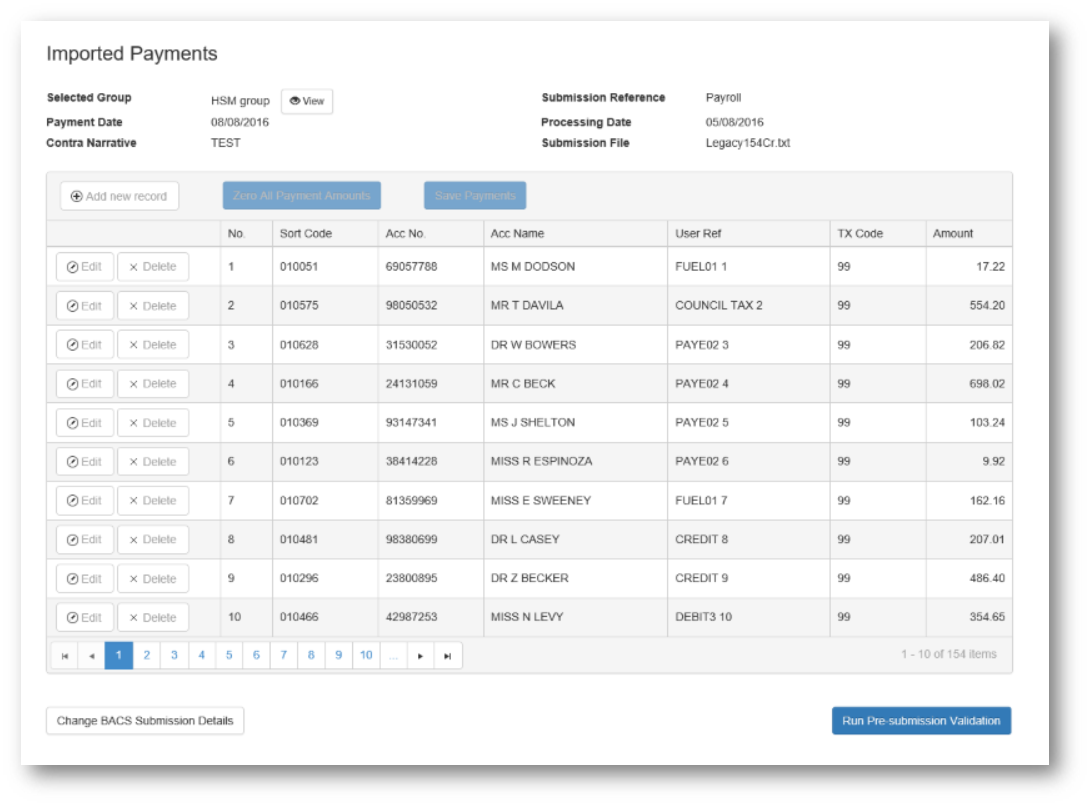Open Change BACS Submission Details
The image size is (1091, 807).
[x=144, y=720]
